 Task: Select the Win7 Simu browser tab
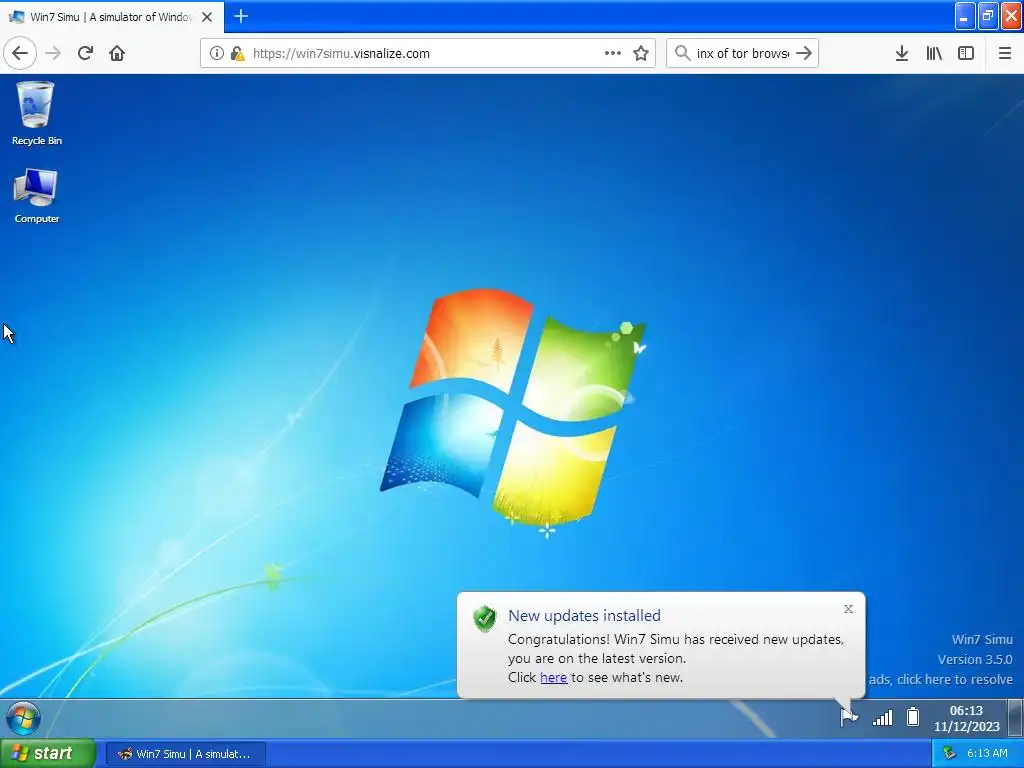pos(112,16)
